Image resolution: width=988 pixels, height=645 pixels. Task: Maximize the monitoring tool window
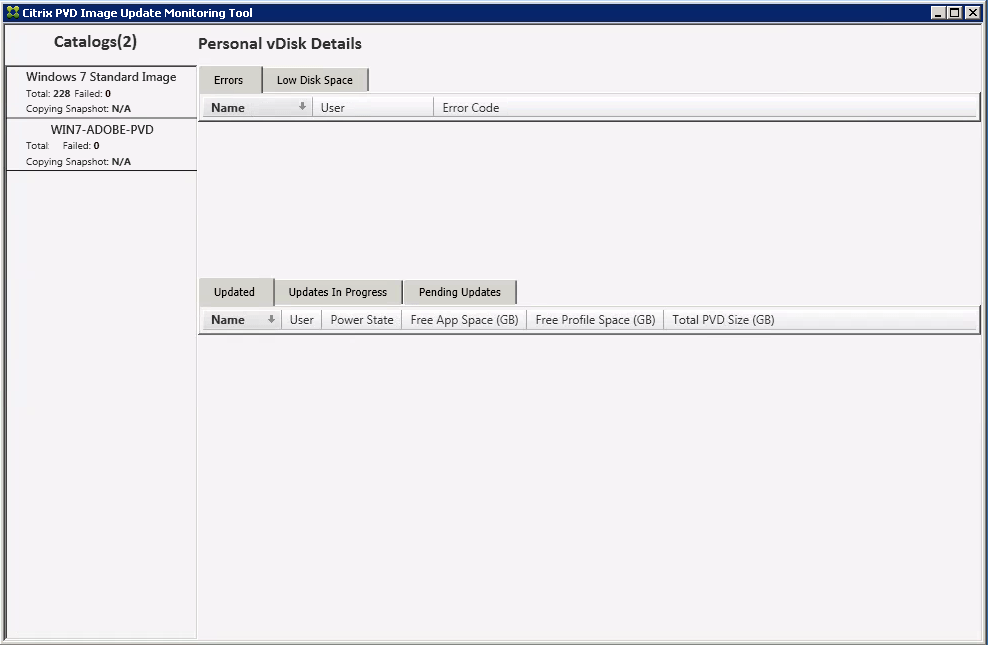click(953, 12)
